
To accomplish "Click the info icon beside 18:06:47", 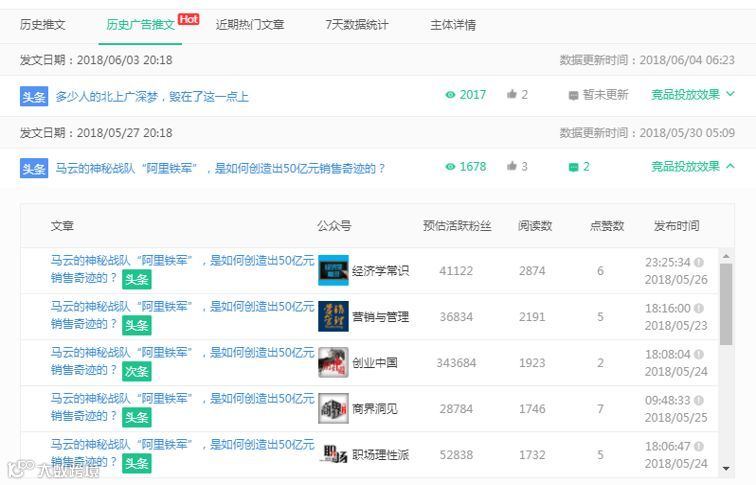I will [x=699, y=446].
